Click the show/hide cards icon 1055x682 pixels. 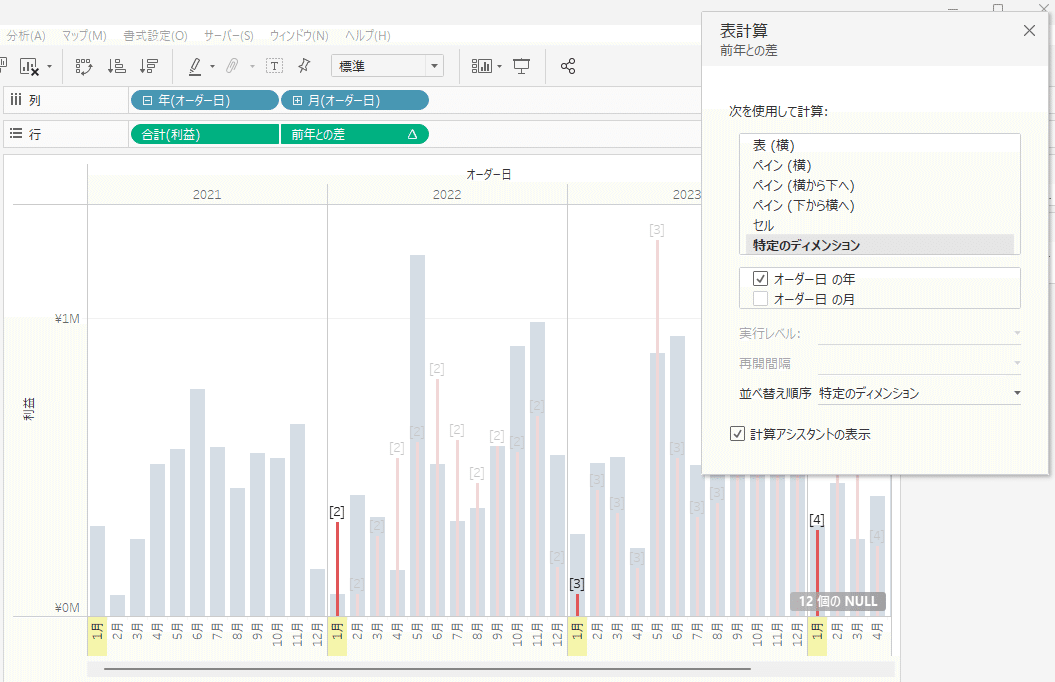point(481,66)
